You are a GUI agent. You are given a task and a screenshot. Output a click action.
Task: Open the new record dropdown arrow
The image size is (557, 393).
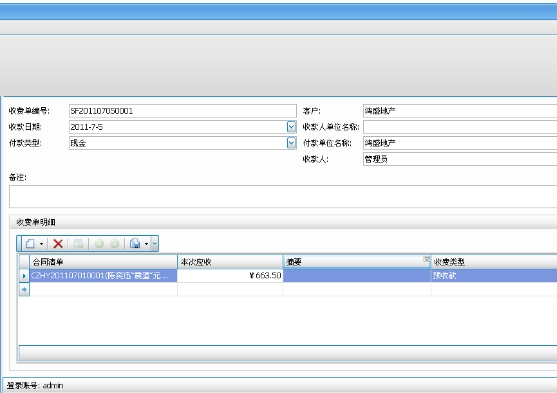pos(42,244)
